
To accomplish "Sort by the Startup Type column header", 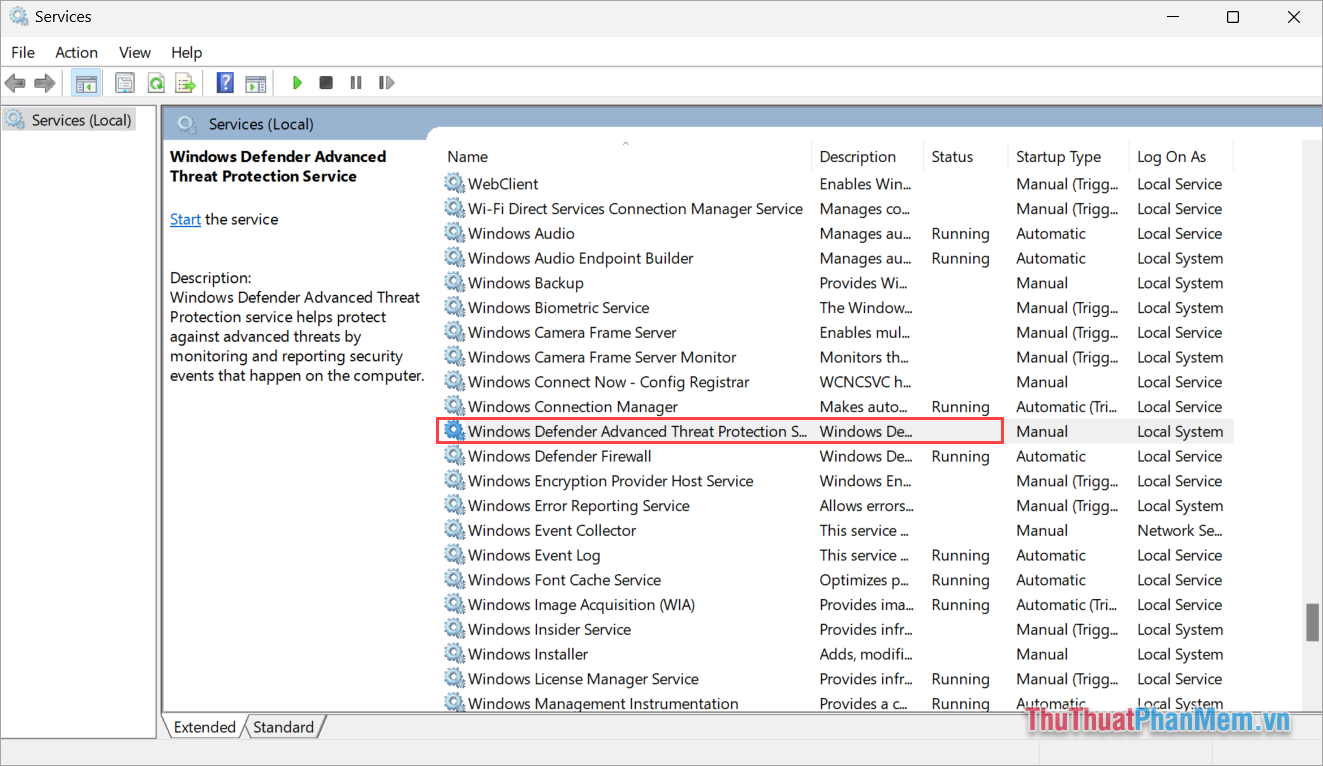I will pyautogui.click(x=1060, y=156).
